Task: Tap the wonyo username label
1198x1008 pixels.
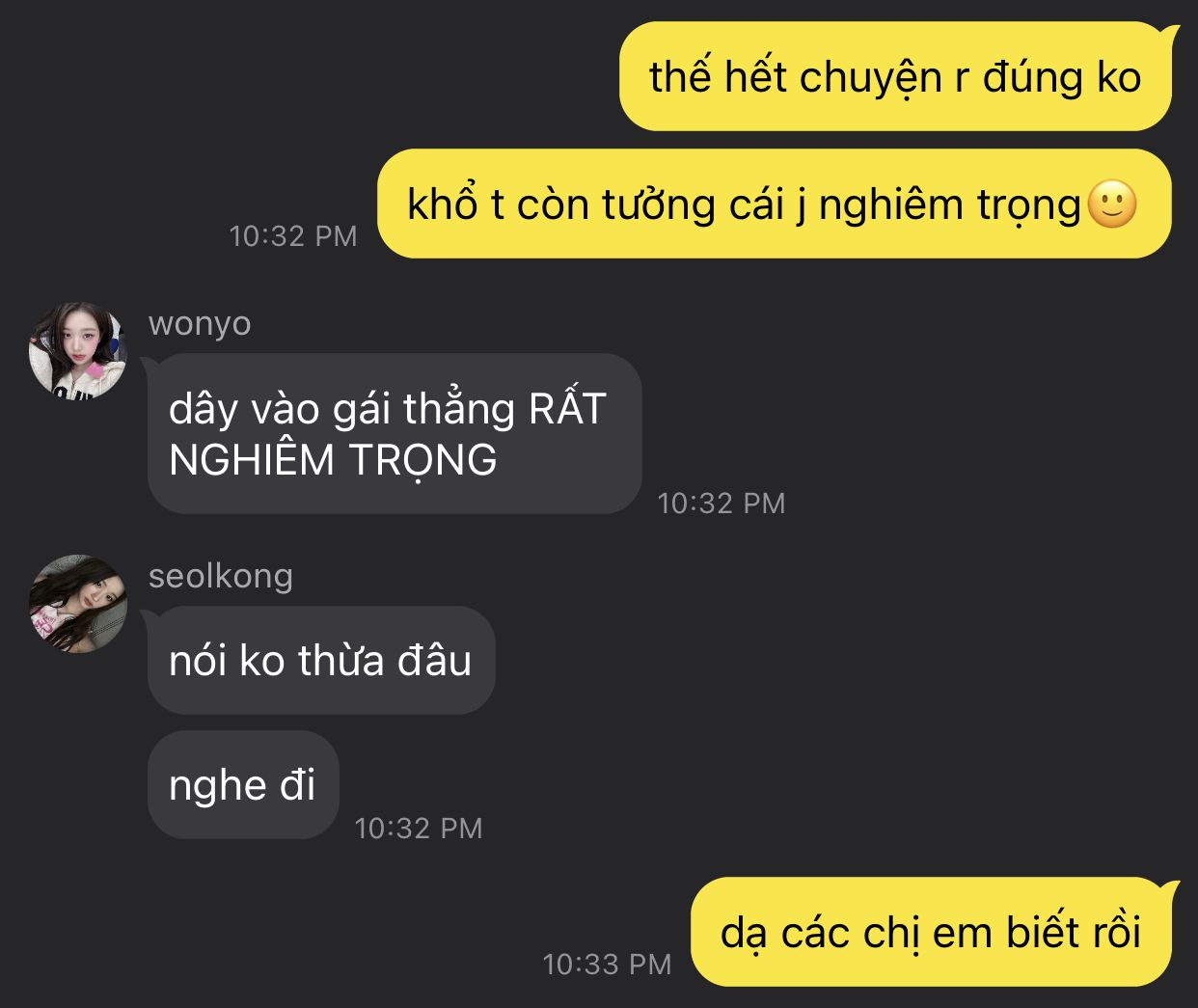Action: coord(200,324)
